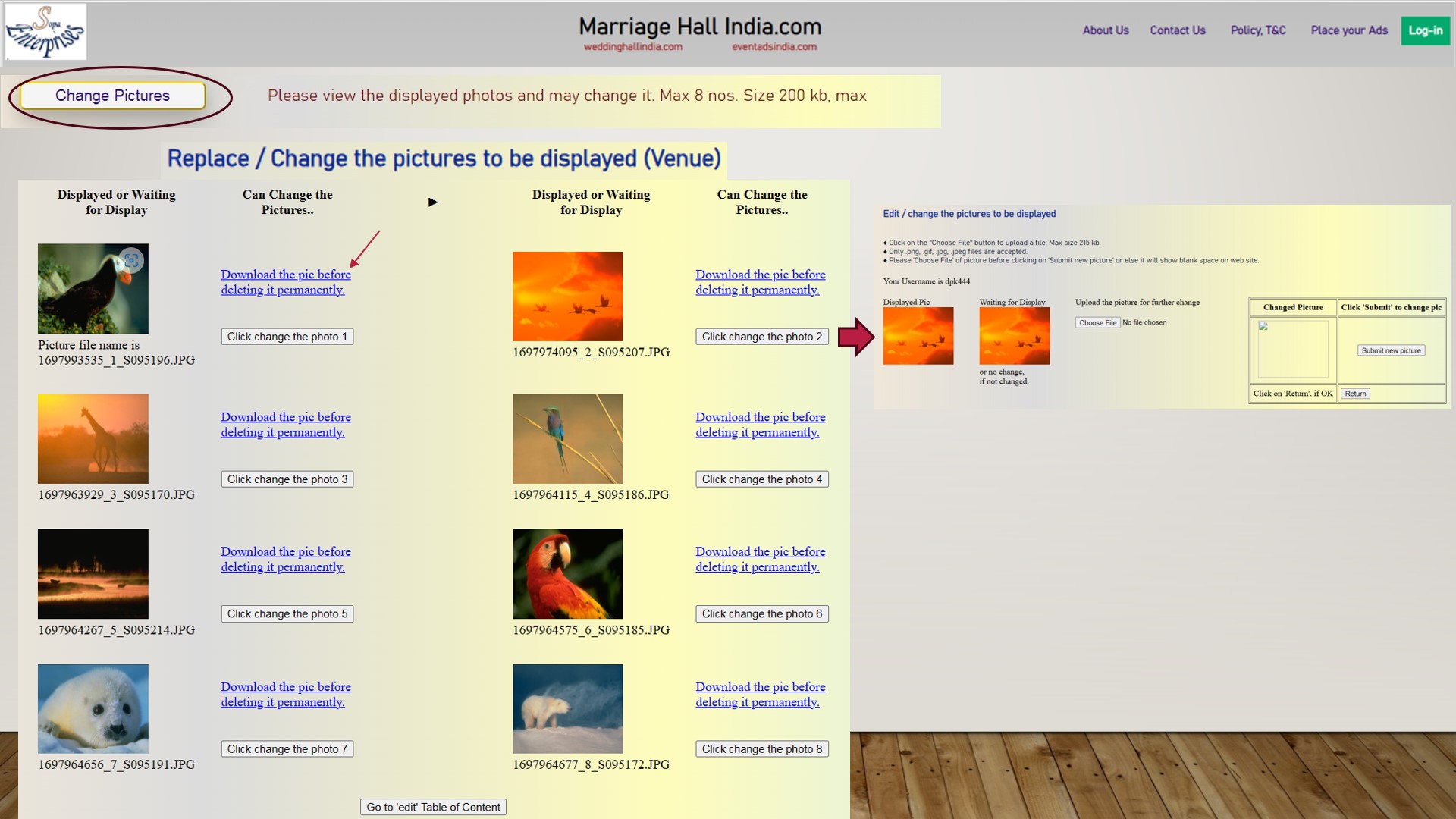Open the Contact Us page
1456x819 pixels.
(1177, 30)
